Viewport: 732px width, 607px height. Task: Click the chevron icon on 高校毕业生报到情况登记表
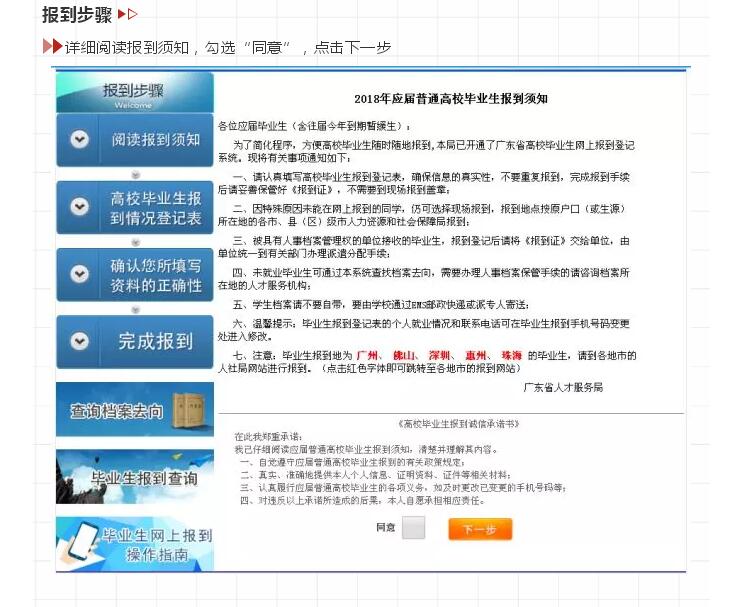80,207
